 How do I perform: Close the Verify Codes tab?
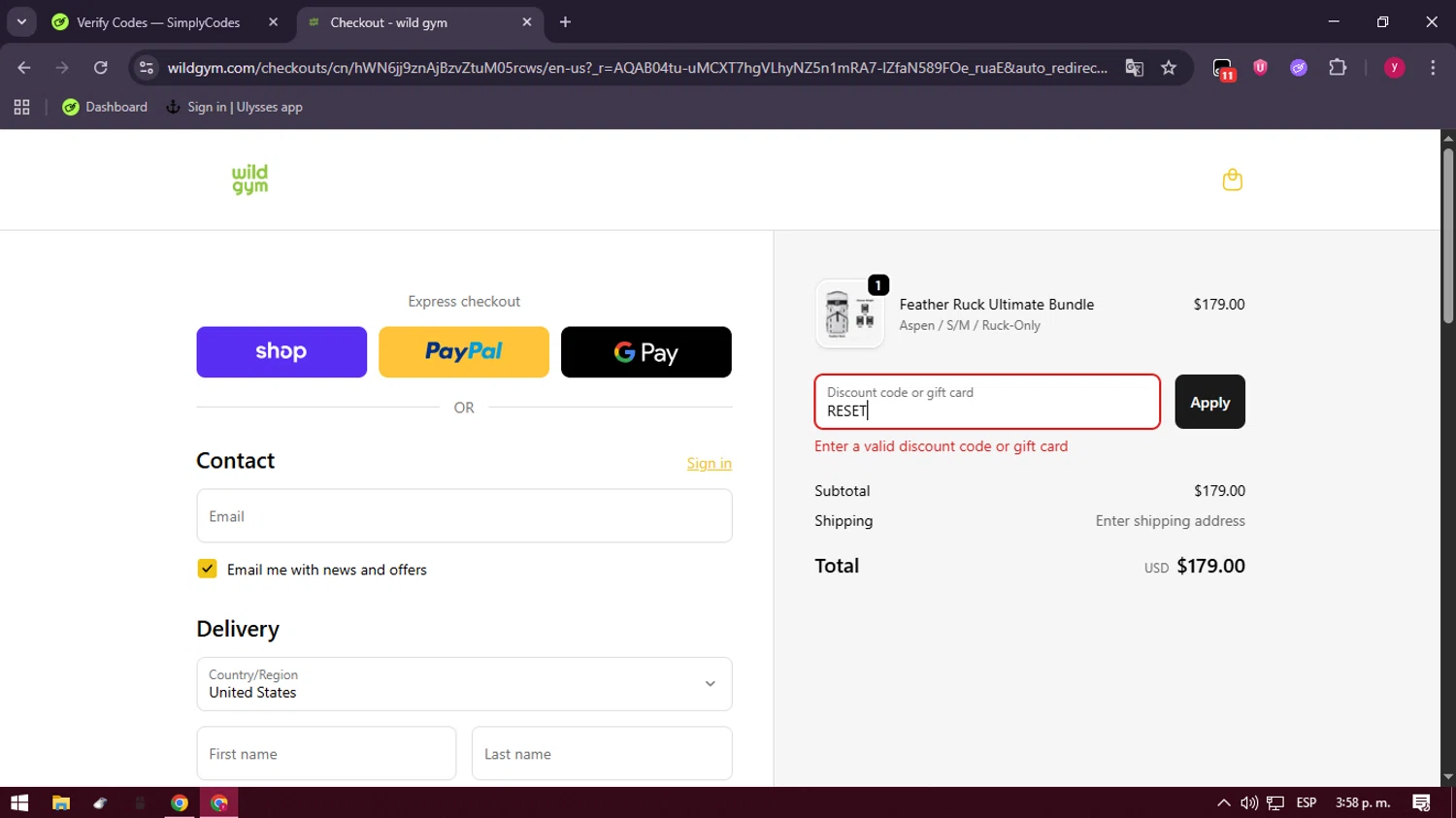273,22
